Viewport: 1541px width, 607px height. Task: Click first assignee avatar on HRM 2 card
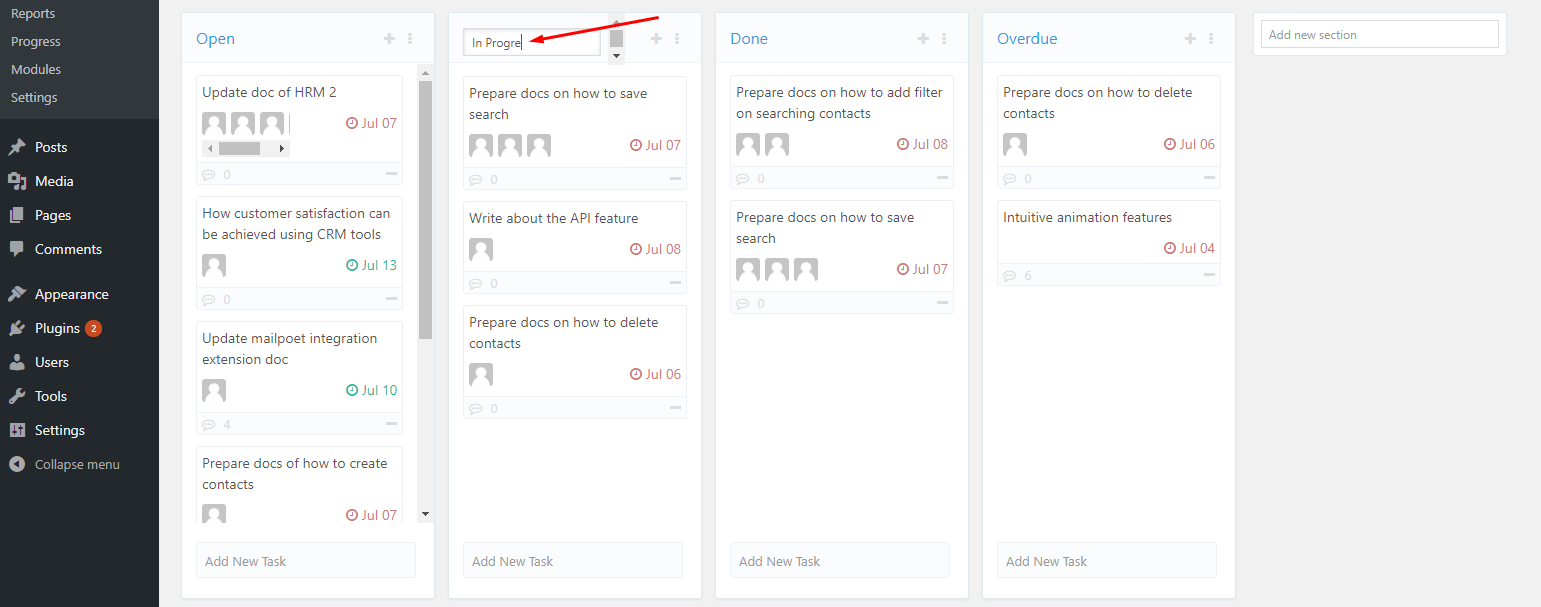[214, 124]
